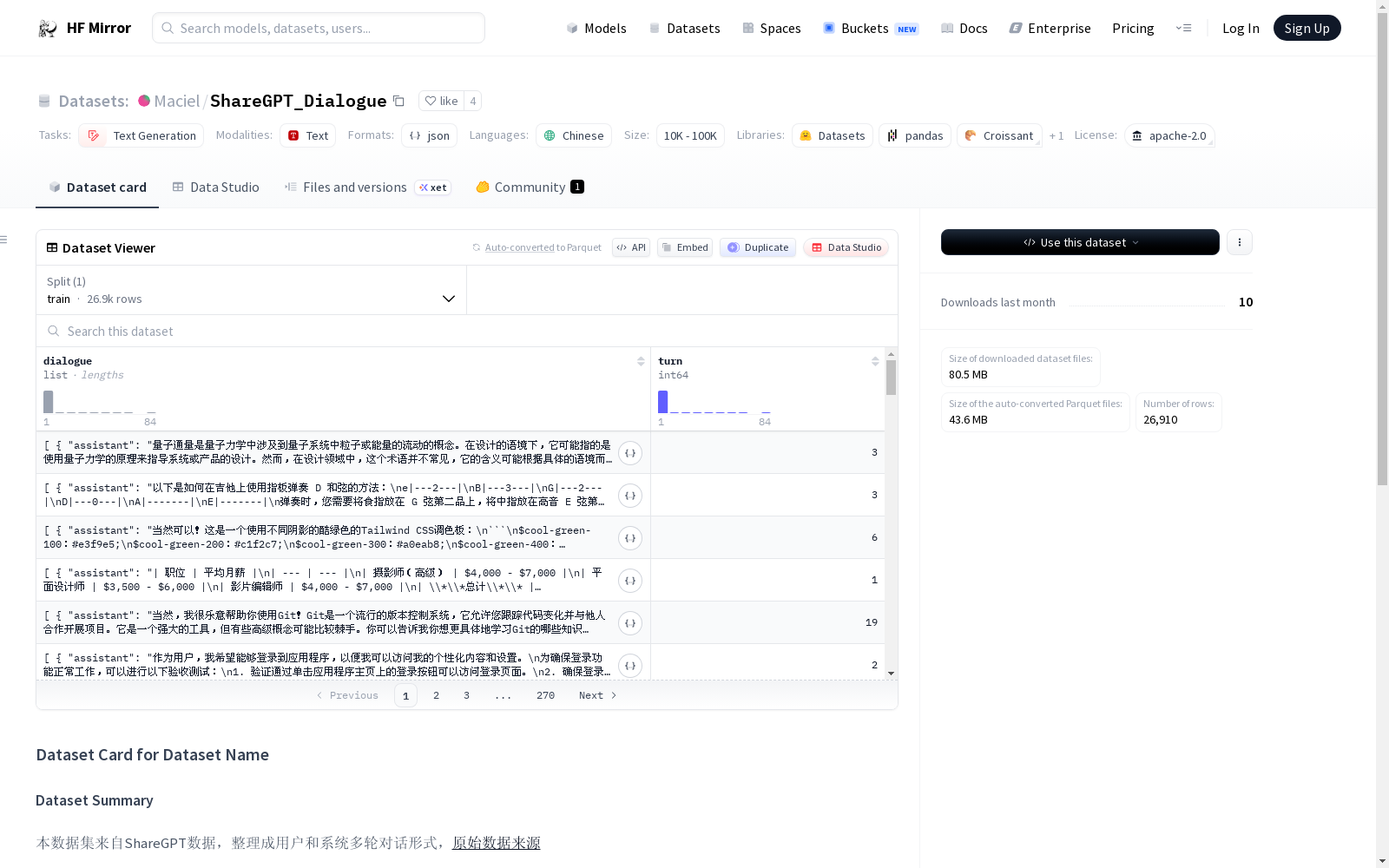Click the like count 4
Screen dimensions: 1389x868
[x=473, y=101]
